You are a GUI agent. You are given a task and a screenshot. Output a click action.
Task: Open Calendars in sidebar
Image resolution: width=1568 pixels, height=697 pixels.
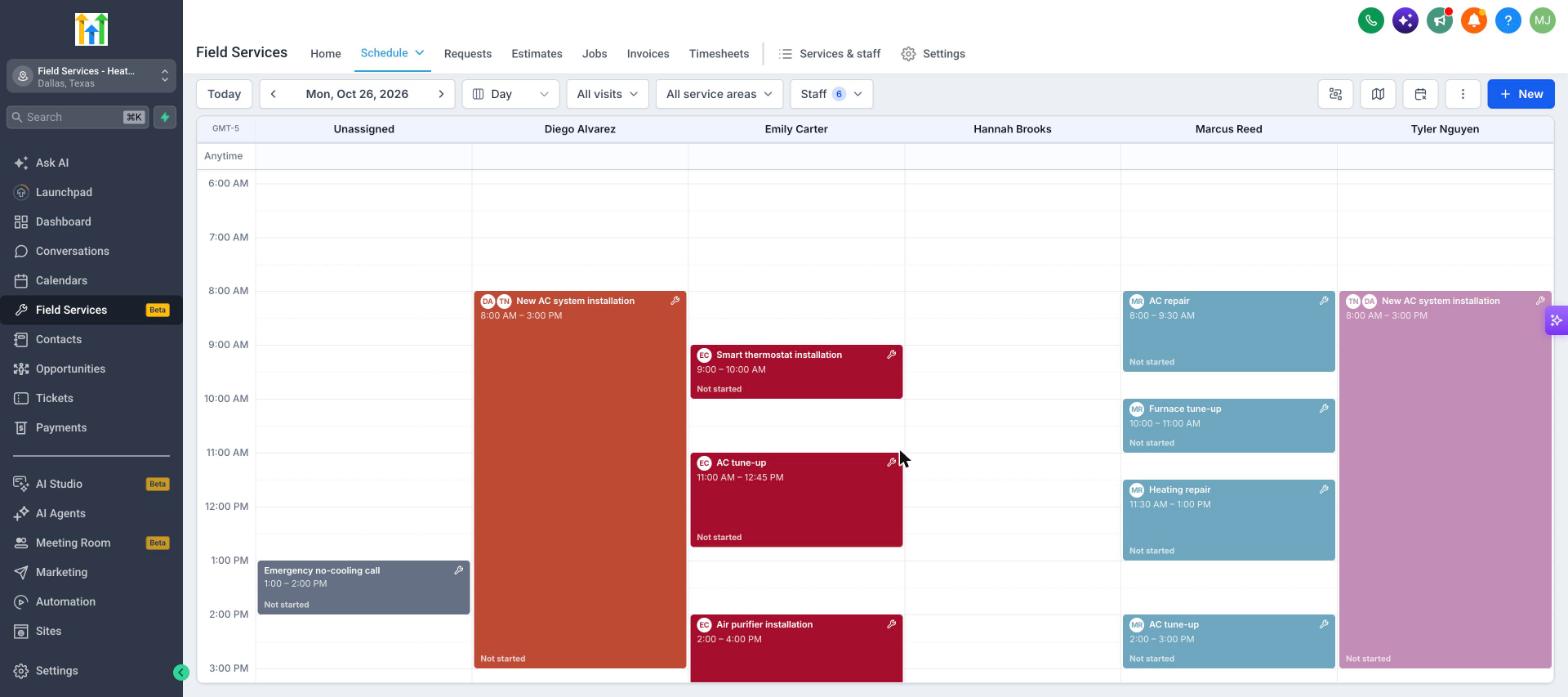pos(91,281)
